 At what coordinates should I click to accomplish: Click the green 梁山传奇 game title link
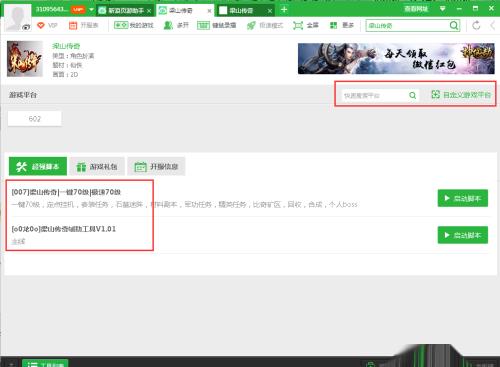66,46
